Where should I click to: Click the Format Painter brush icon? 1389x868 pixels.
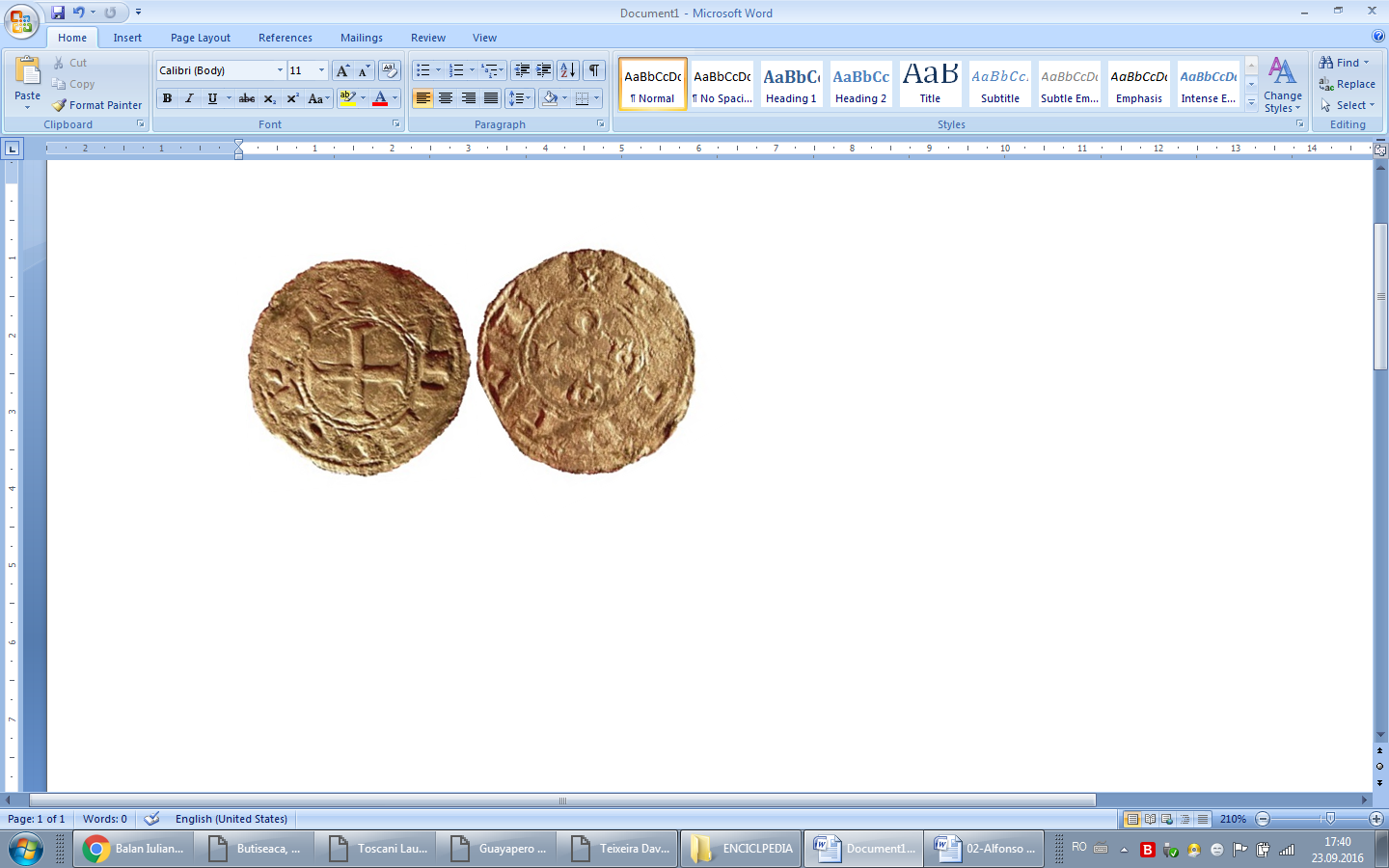pos(60,105)
